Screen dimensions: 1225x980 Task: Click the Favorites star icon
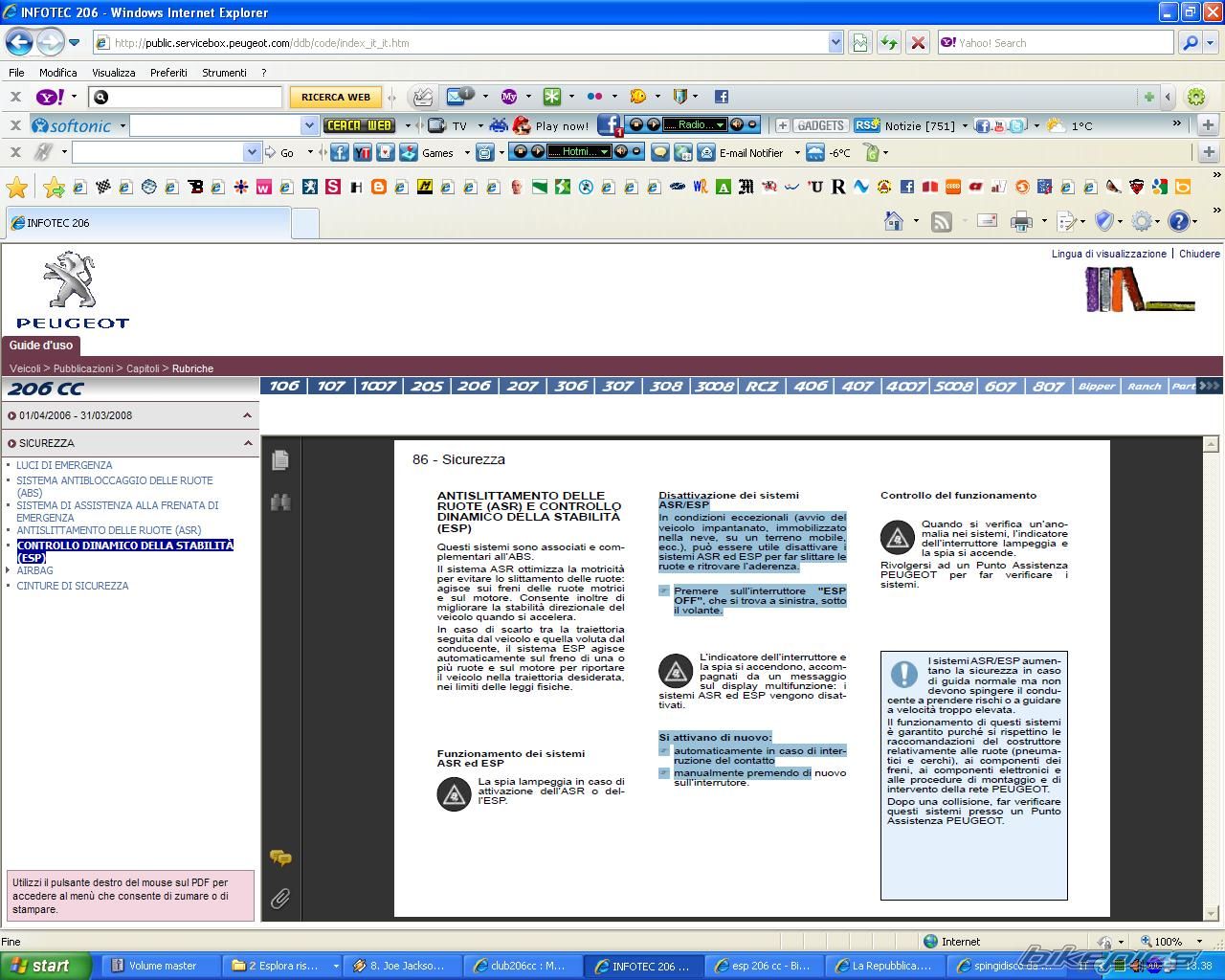pyautogui.click(x=17, y=187)
